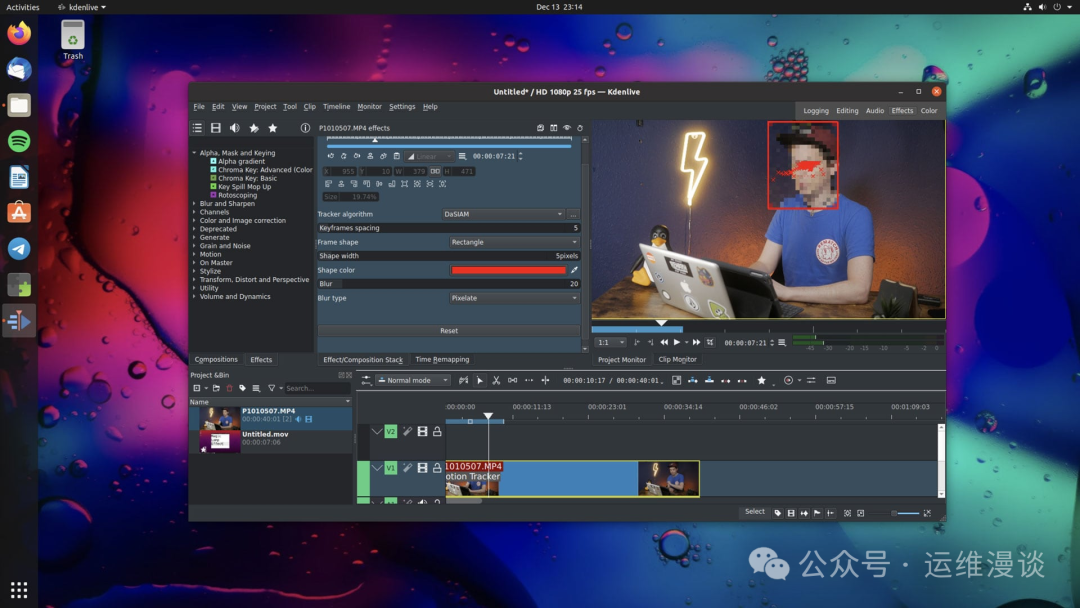Switch to the Color workspace layout
The width and height of the screenshot is (1080, 608).
pyautogui.click(x=929, y=111)
